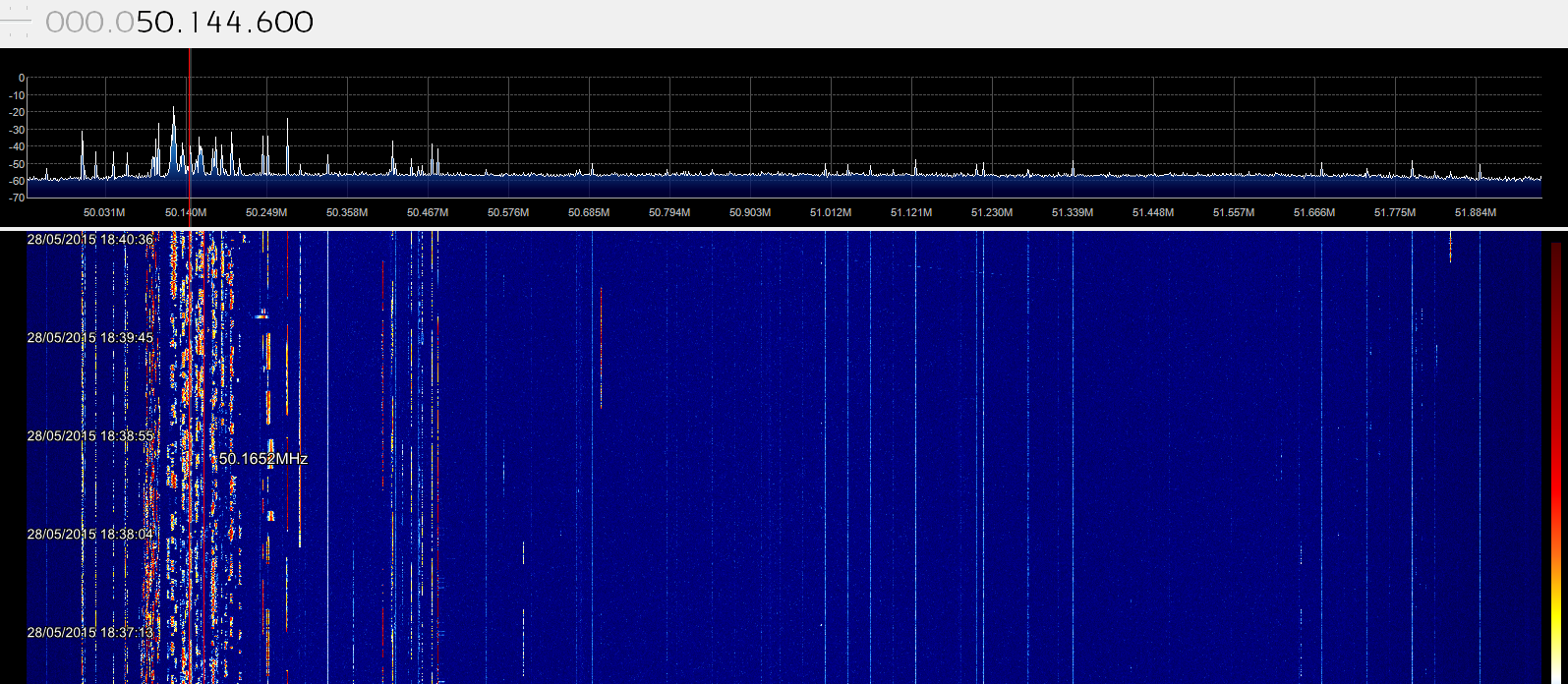Click the white divider between spectrum and waterfall
Screen dimensions: 1568x684
click(784, 229)
